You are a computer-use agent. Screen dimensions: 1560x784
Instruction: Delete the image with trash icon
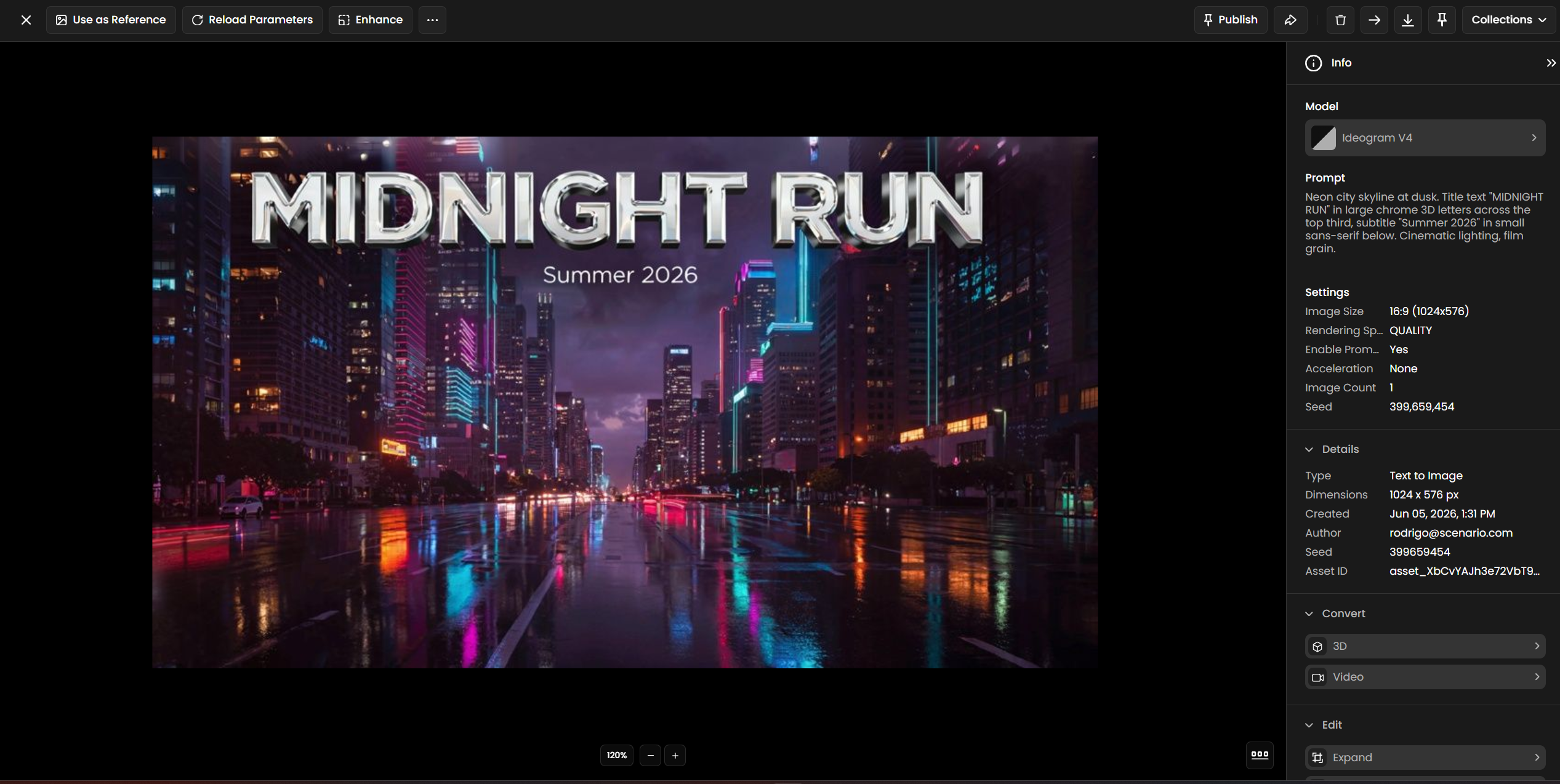(1340, 20)
